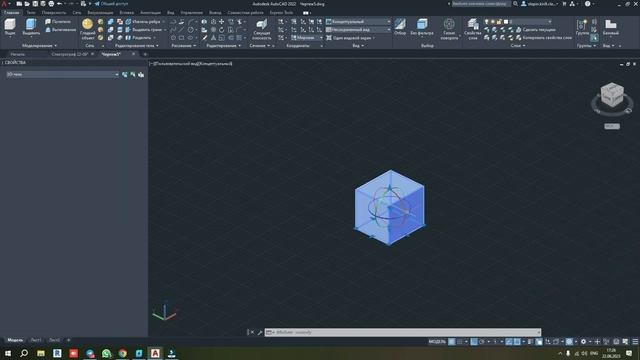This screenshot has height=360, width=640.
Task: Open the Без фильтра selection filter
Action: click(422, 27)
